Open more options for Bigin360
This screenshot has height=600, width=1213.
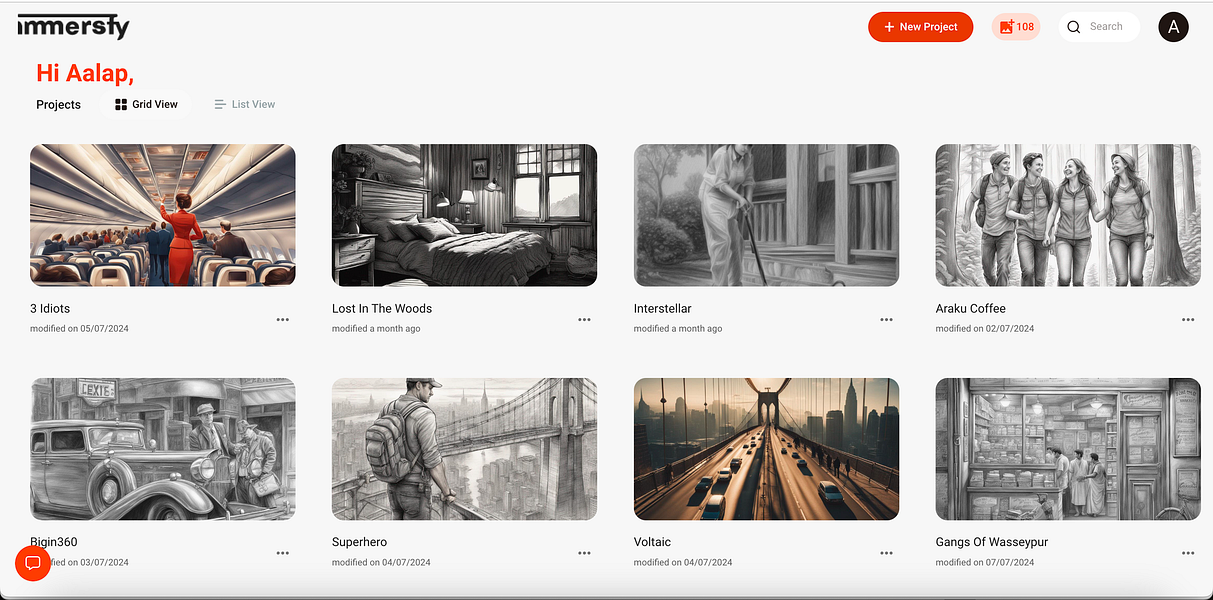(283, 553)
